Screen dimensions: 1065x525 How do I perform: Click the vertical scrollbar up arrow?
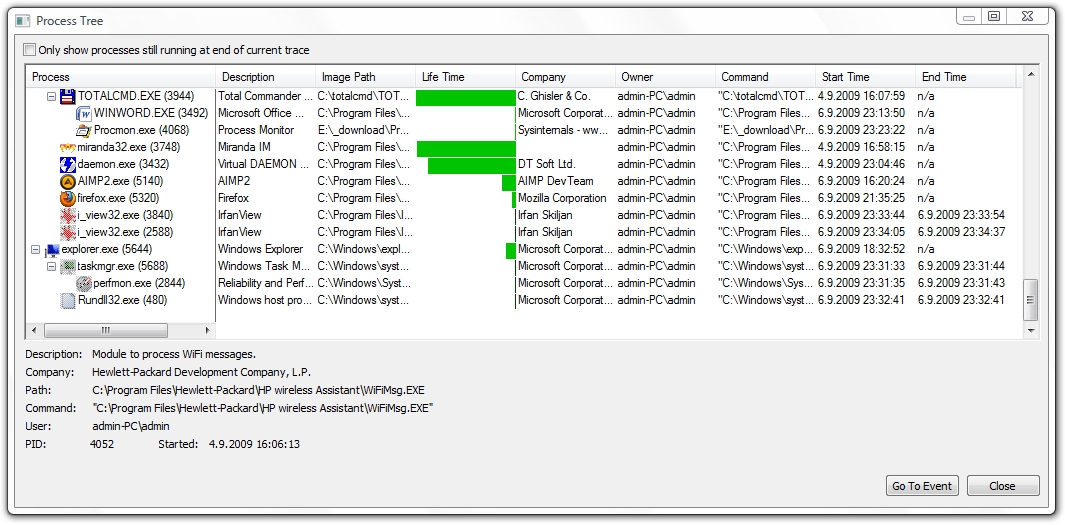point(1031,73)
